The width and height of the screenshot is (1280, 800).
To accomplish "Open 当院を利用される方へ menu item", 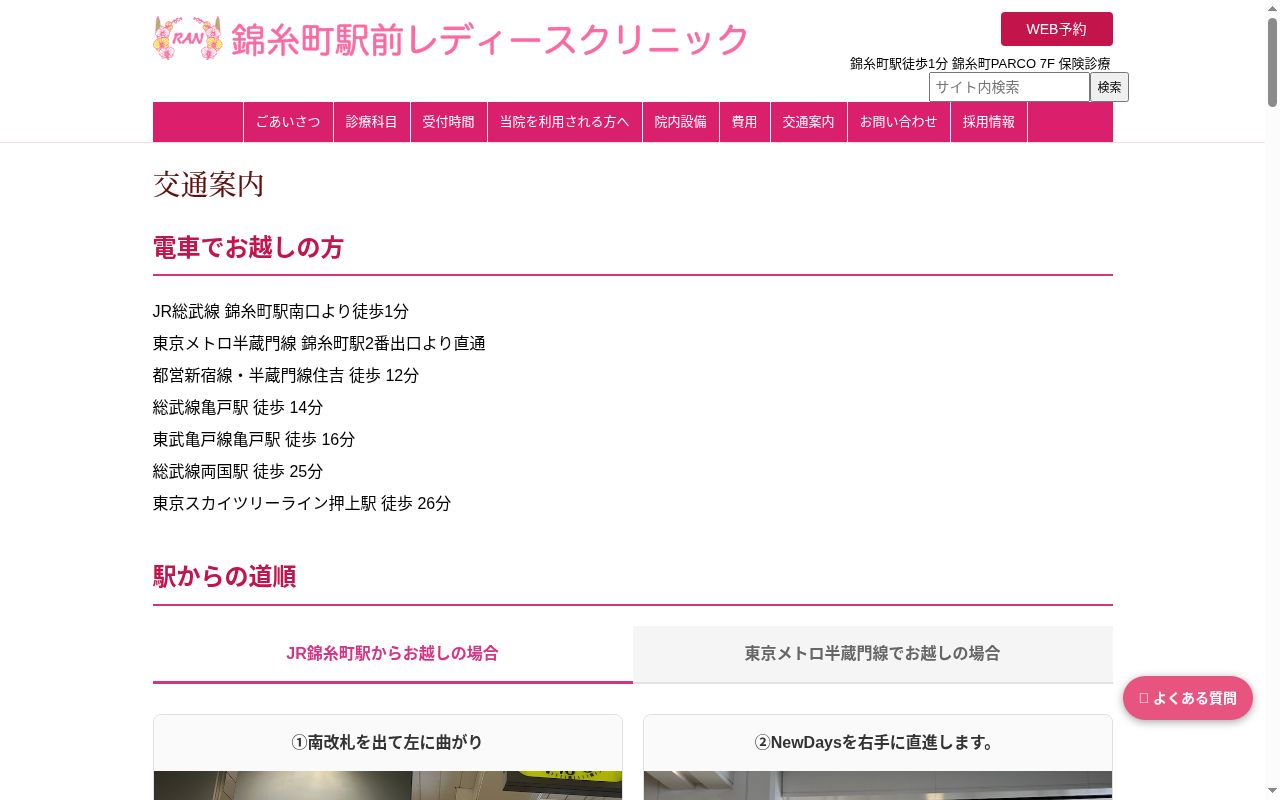I will click(565, 122).
